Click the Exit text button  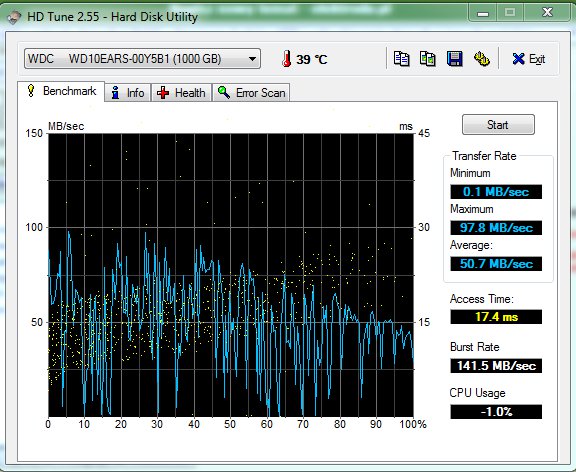(x=537, y=59)
